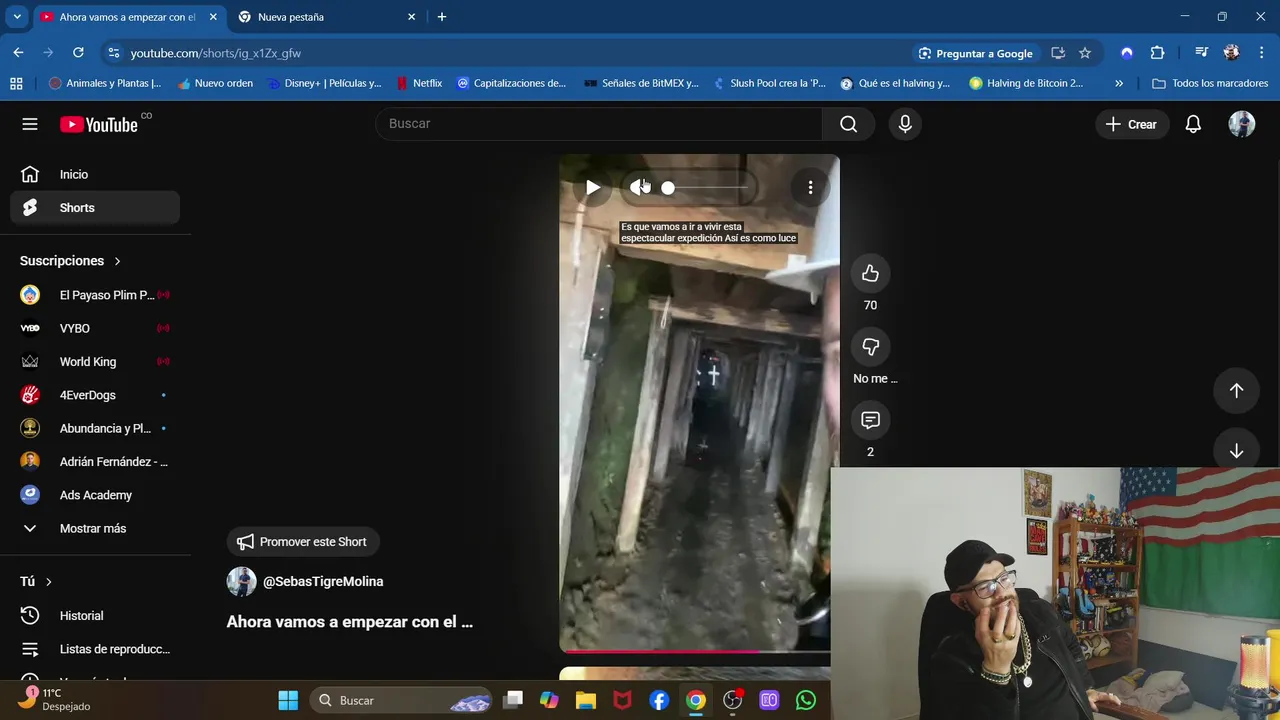Click the search magnifier button on YouTube
This screenshot has width=1280, height=720.
click(848, 124)
